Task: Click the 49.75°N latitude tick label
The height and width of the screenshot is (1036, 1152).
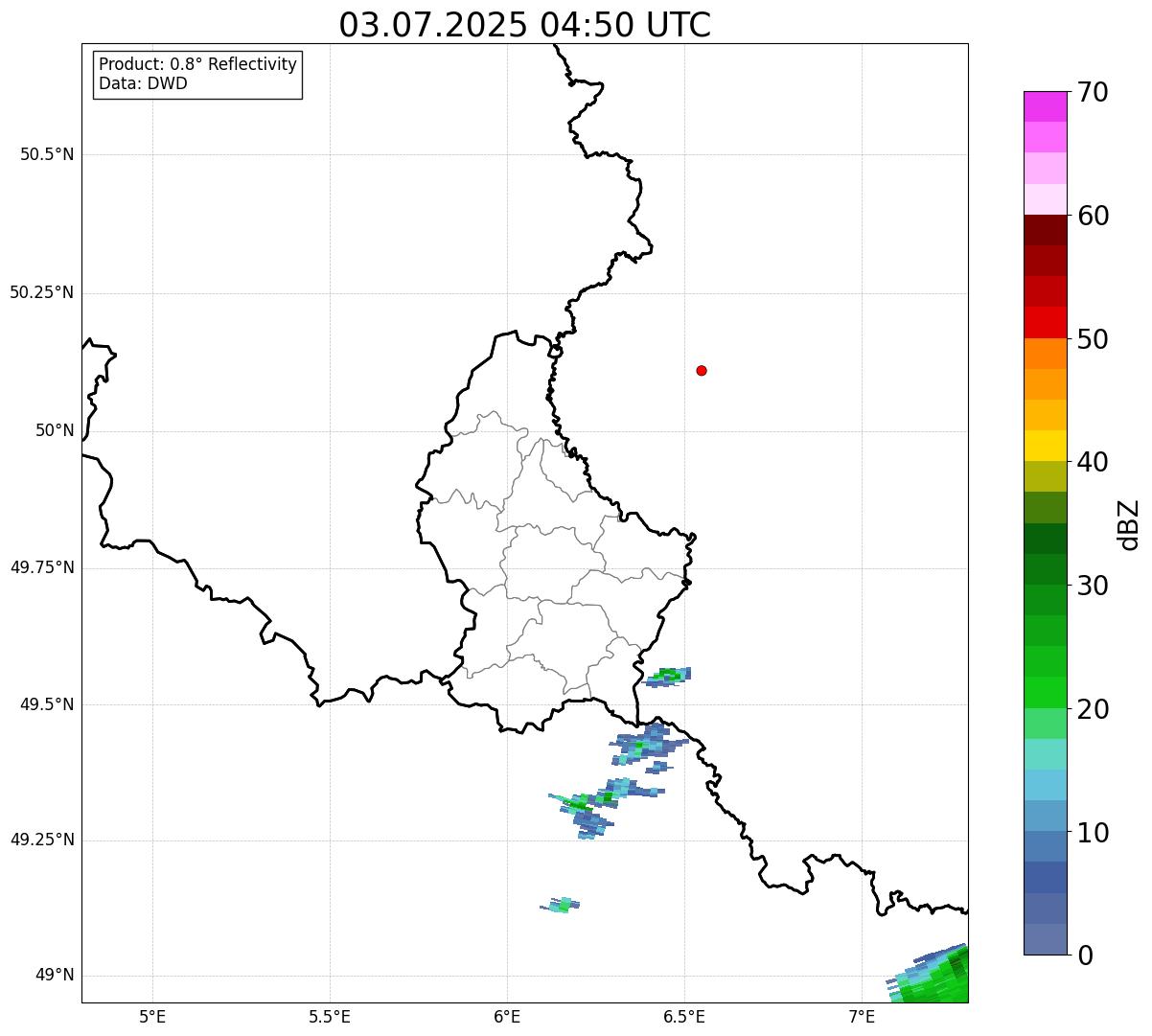Action: click(x=42, y=567)
